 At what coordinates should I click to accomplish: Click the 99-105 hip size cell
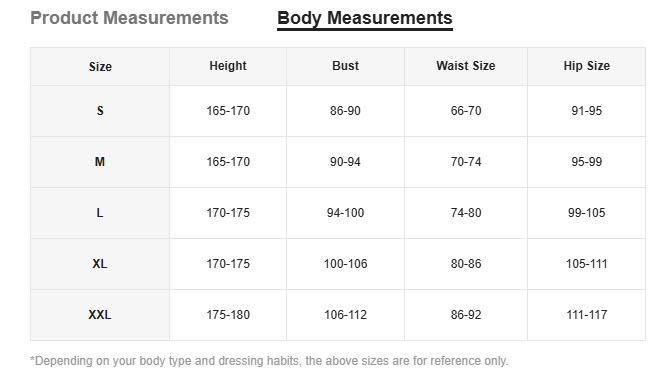(x=587, y=213)
